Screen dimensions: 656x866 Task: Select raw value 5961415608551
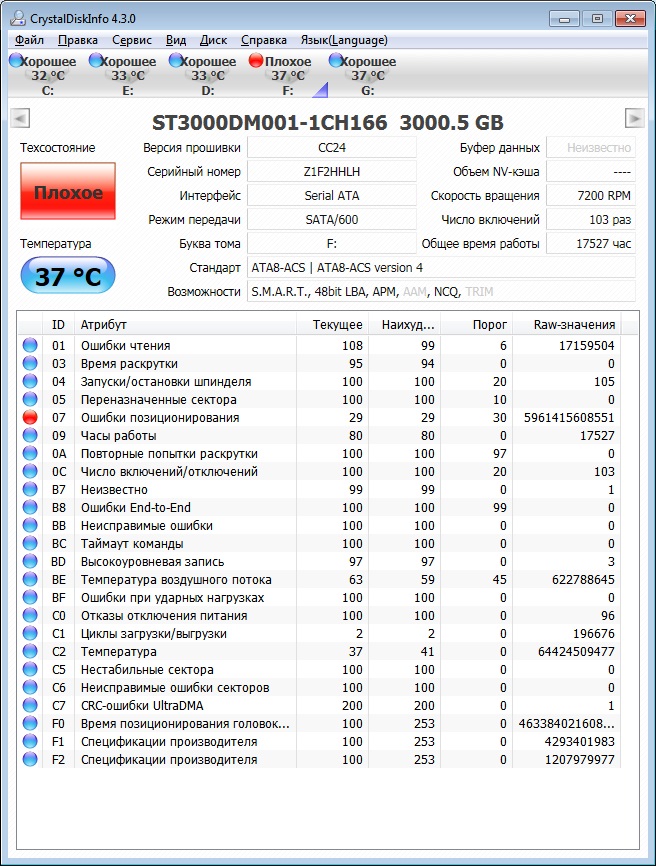(569, 418)
